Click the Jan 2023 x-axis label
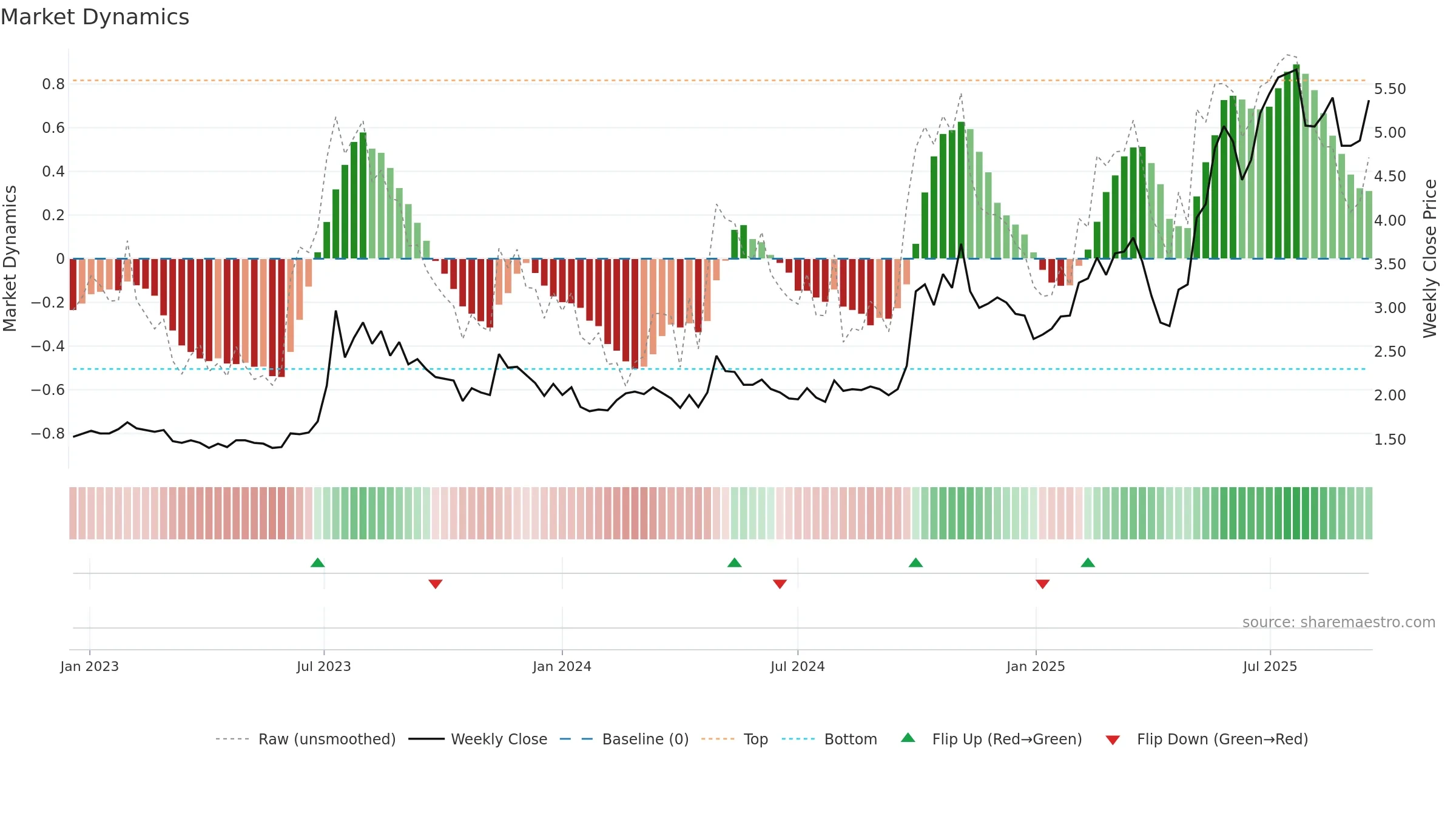The image size is (1456, 819). 90,666
